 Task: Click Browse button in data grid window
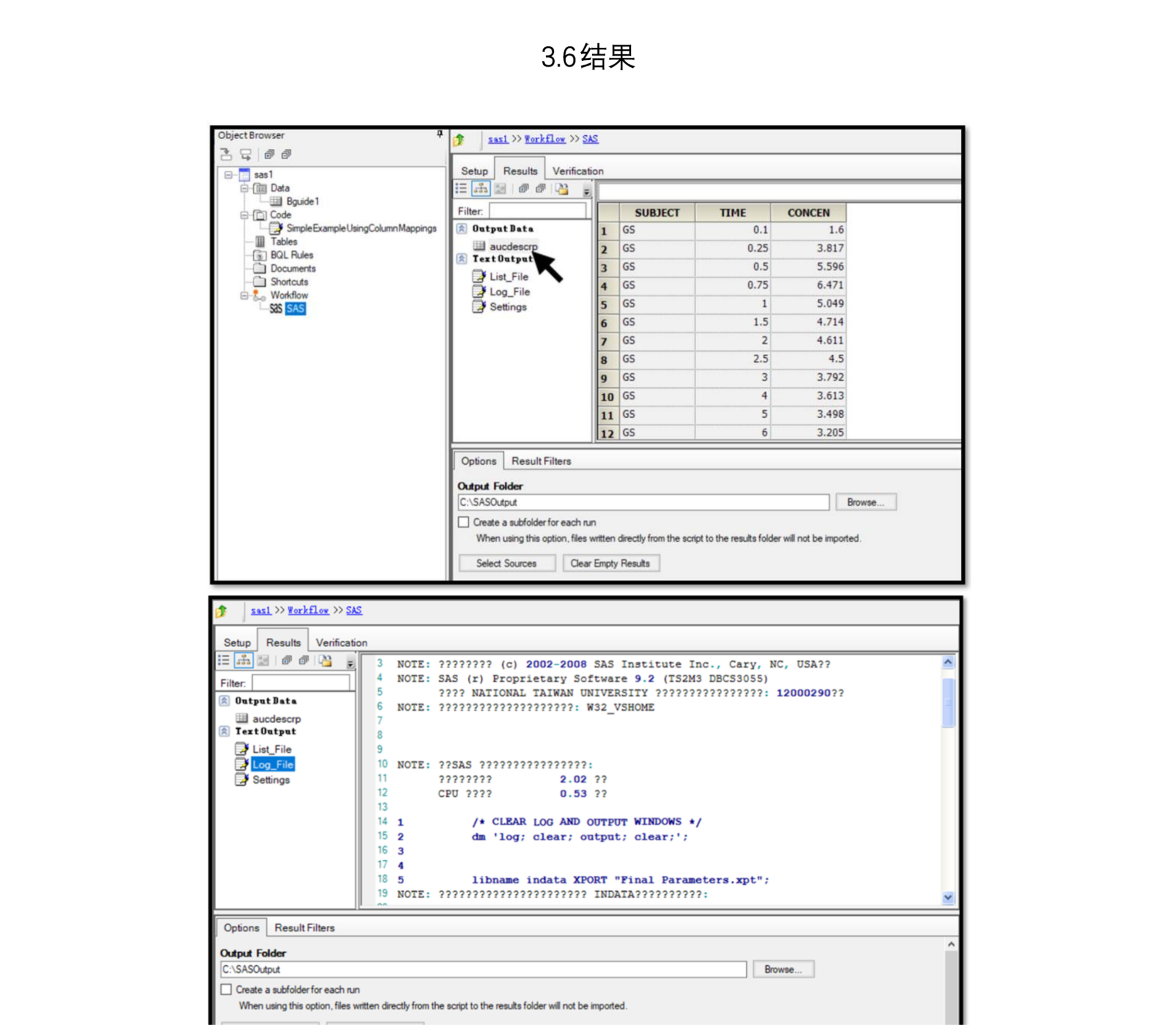coord(866,502)
